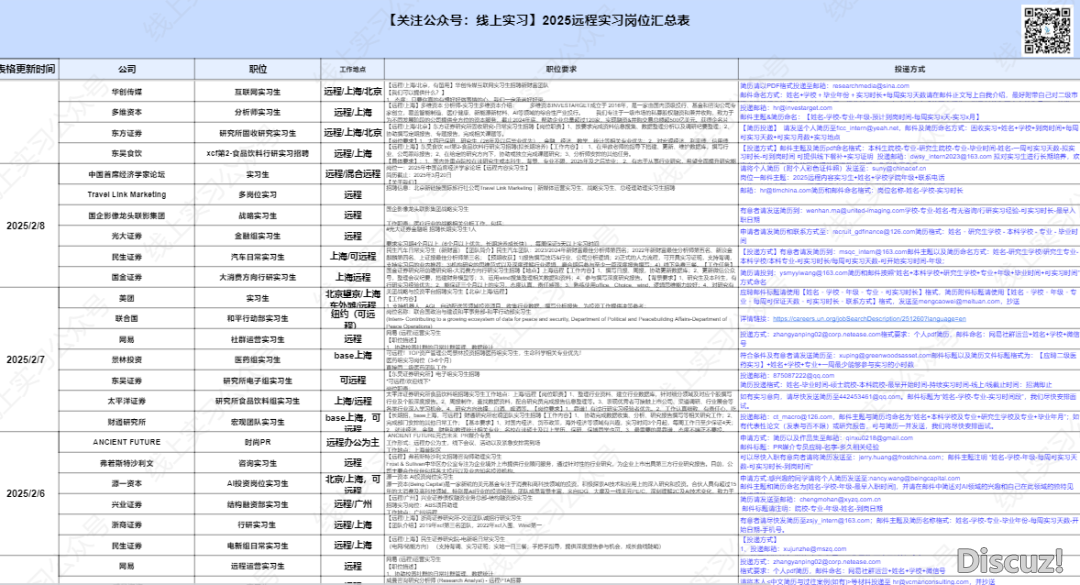1080x585 pixels.
Task: Select the 表格更新时间 column header
Action: coord(28,69)
